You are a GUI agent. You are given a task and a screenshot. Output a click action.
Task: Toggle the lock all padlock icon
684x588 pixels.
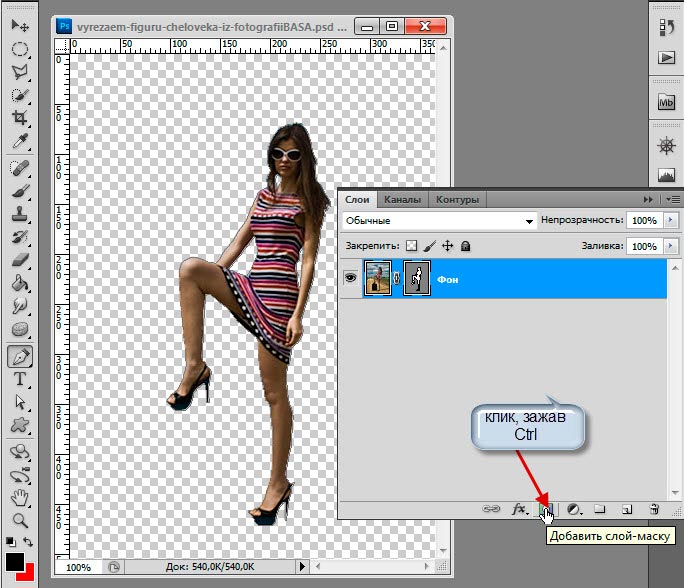(x=465, y=246)
